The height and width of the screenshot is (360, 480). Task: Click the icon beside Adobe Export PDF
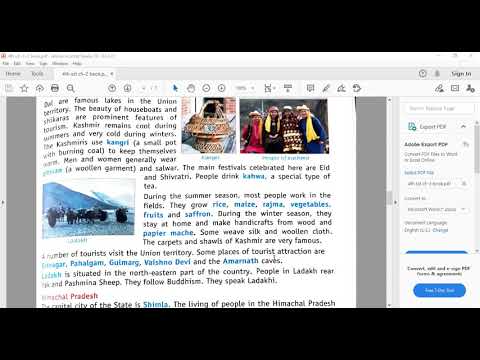[466, 144]
